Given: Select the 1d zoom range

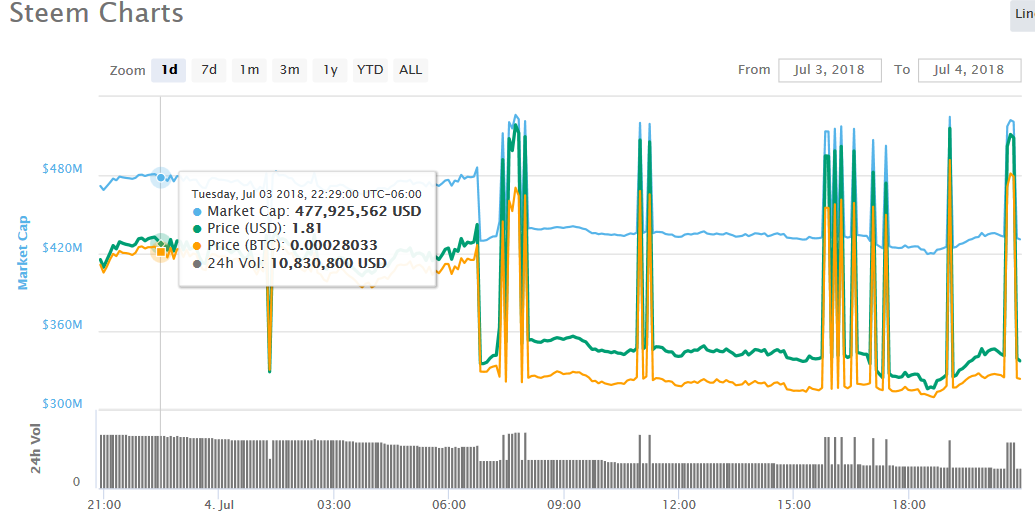Looking at the screenshot, I should pos(169,70).
